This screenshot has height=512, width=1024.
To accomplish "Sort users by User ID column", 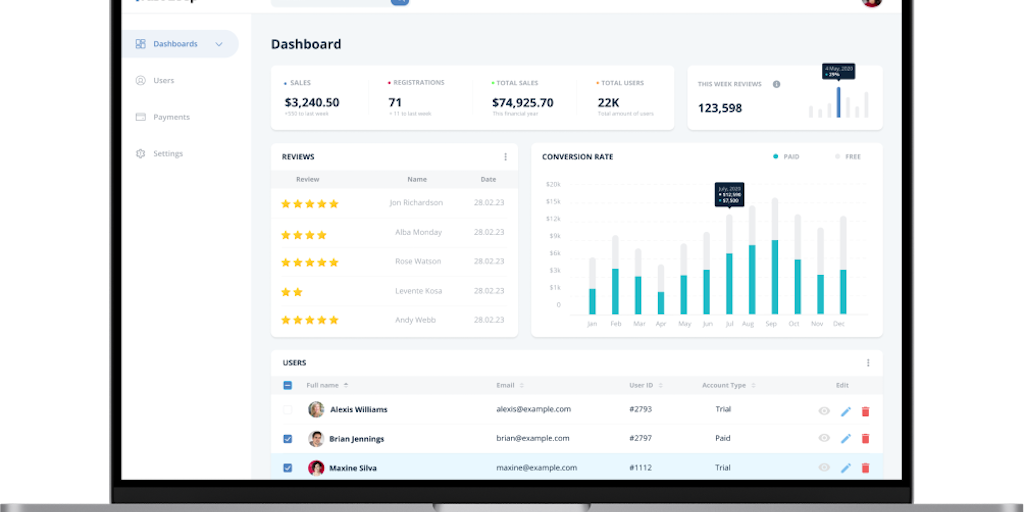I will 646,385.
